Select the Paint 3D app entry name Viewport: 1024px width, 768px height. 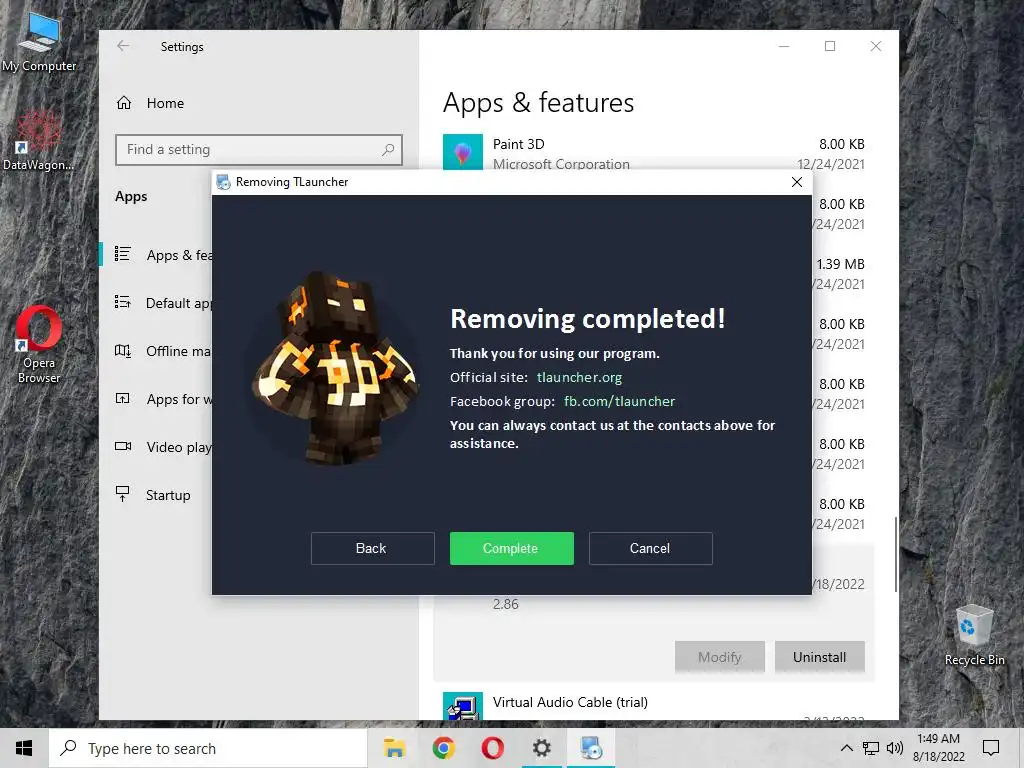[x=519, y=144]
